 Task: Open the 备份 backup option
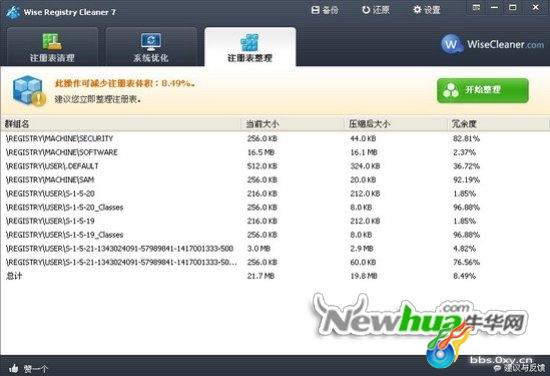point(325,10)
